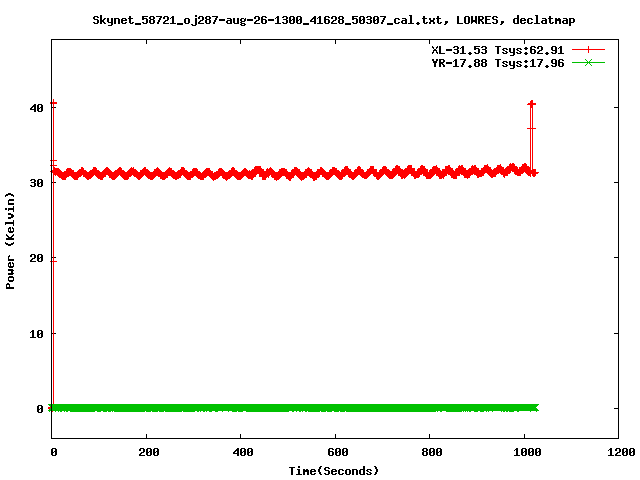Screen dimensions: 640x480
Task: Click the green YR data line near zero
Action: pyautogui.click(x=294, y=408)
